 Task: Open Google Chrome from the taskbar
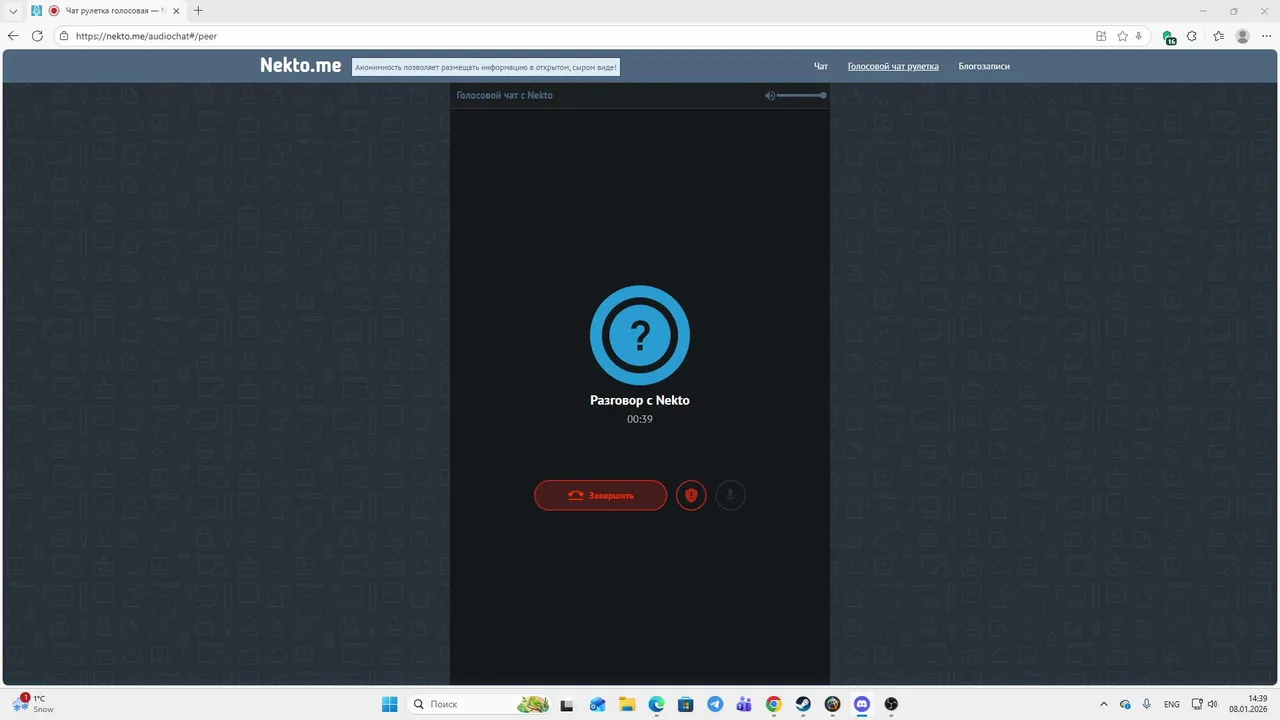point(774,704)
